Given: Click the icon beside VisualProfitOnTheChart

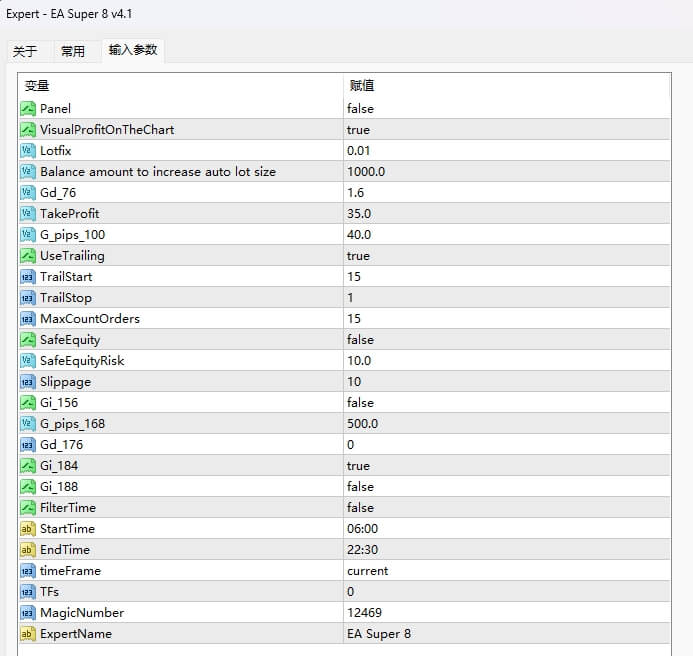Looking at the screenshot, I should coord(27,130).
